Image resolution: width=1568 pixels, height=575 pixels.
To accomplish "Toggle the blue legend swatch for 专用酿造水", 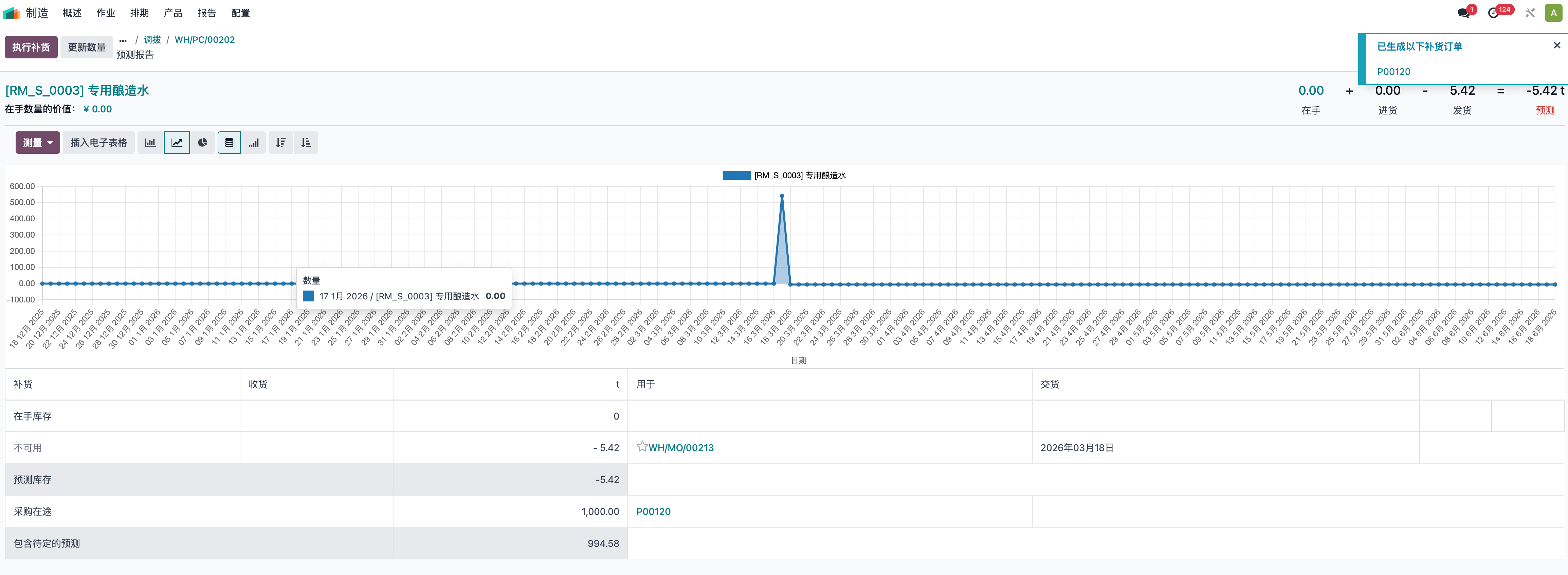I will click(736, 175).
